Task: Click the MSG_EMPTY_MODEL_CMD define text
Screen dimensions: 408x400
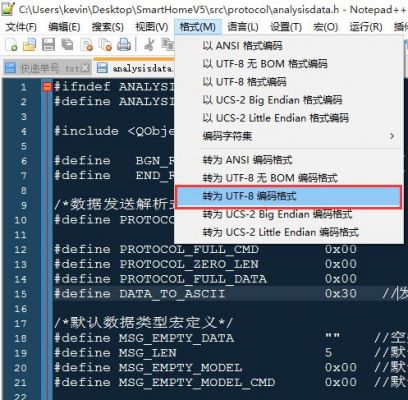Action: 197,383
